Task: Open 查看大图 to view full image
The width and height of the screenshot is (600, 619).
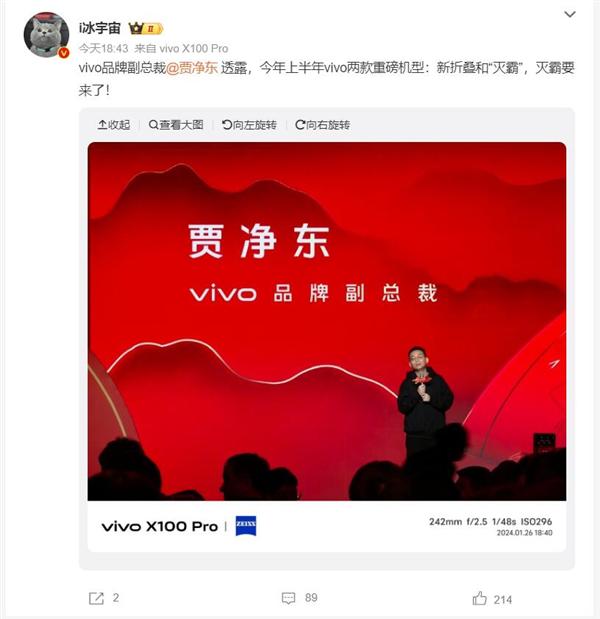Action: [176, 125]
